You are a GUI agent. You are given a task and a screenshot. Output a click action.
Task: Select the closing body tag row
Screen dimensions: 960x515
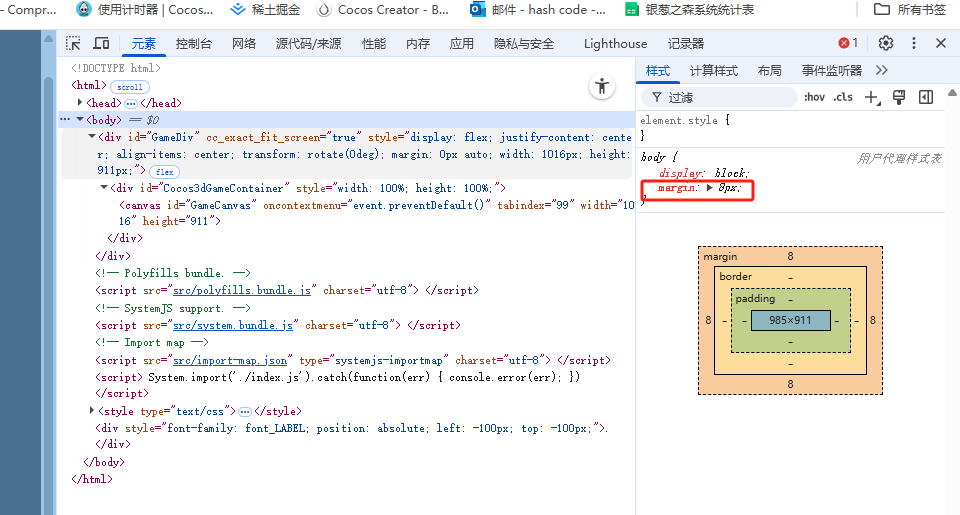(104, 462)
